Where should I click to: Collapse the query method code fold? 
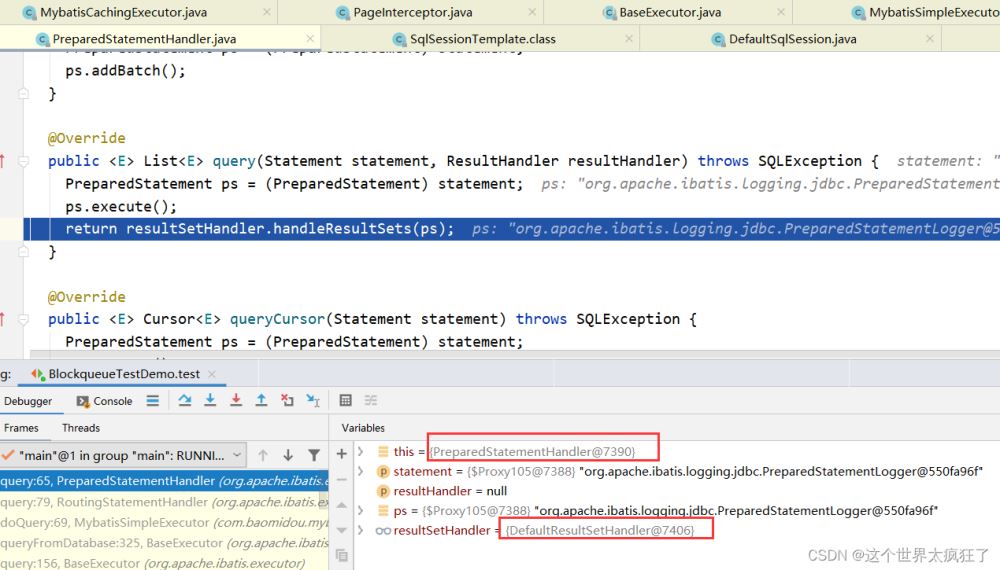[24, 161]
